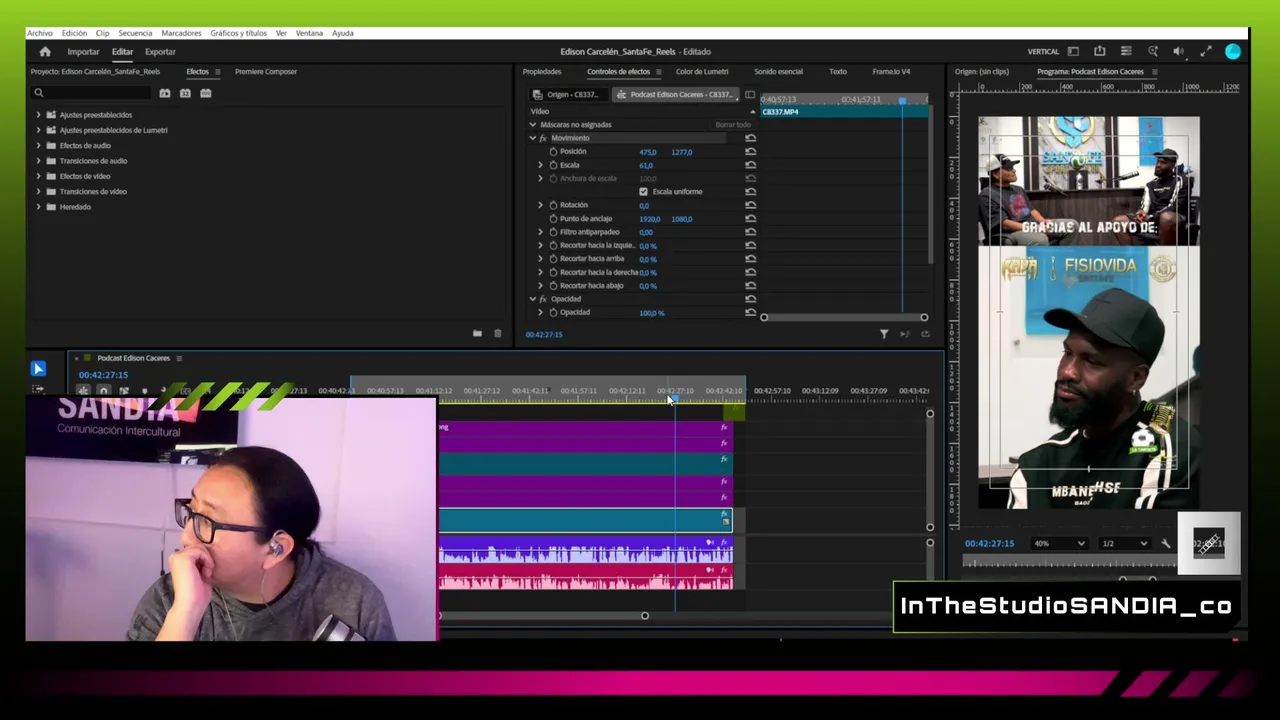Expand the Ajustes preestablecidos folder
Screen dimensions: 1280x720
38,115
